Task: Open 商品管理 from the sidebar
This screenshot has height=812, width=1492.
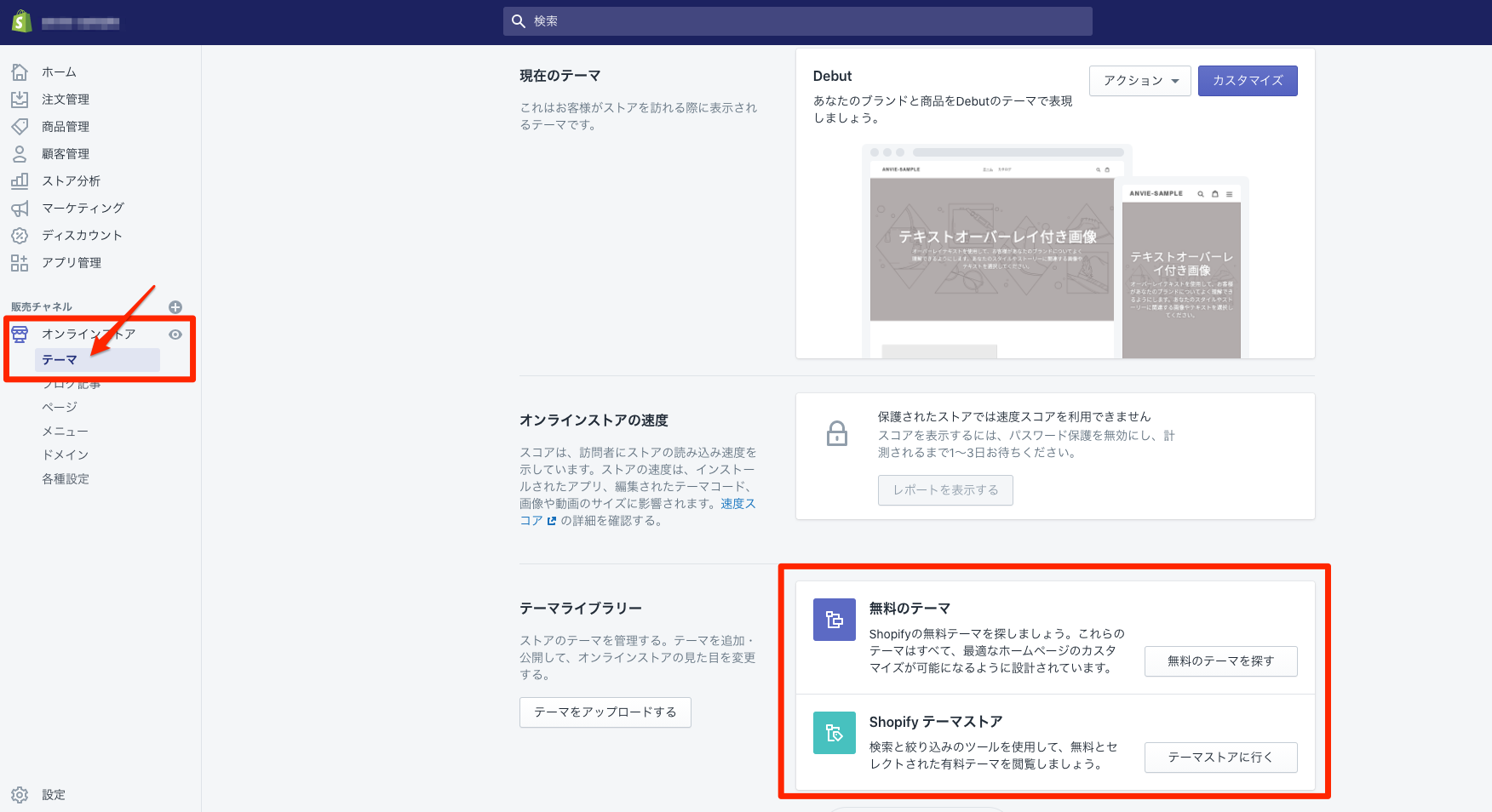Action: click(x=65, y=126)
